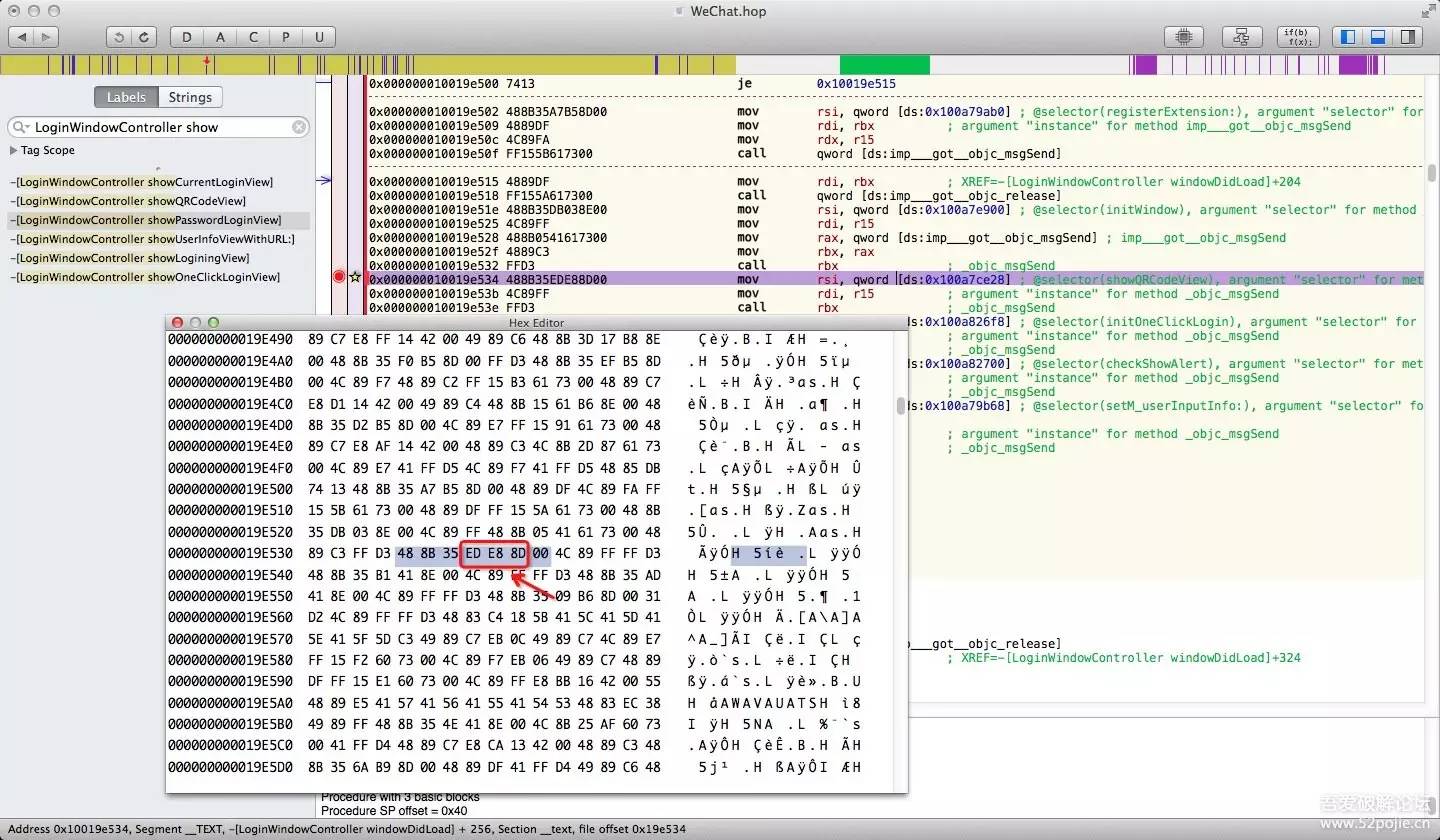Mark as Data with the D button
The width and height of the screenshot is (1440, 840).
click(187, 37)
